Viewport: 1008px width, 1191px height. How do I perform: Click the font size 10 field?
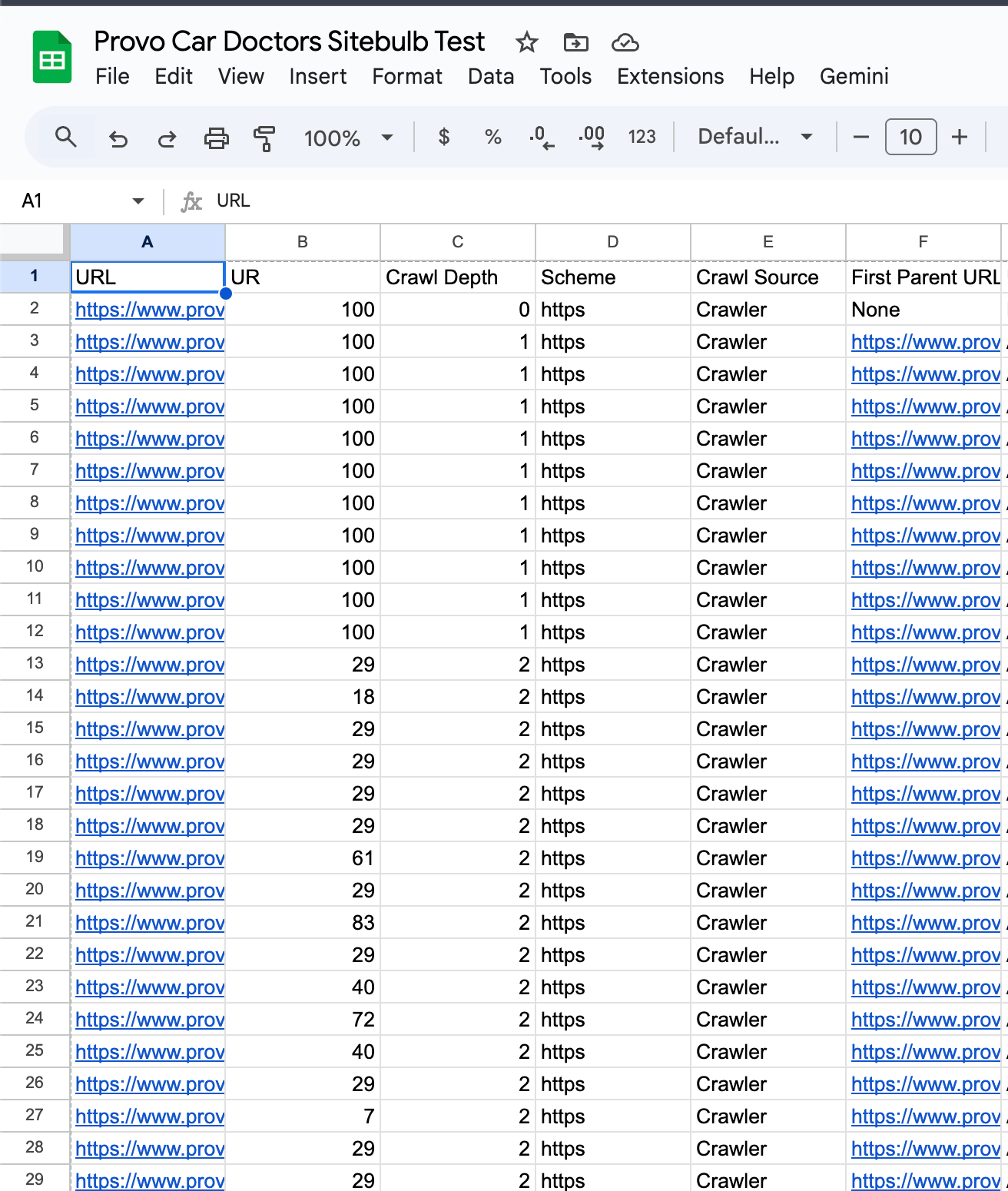coord(910,138)
